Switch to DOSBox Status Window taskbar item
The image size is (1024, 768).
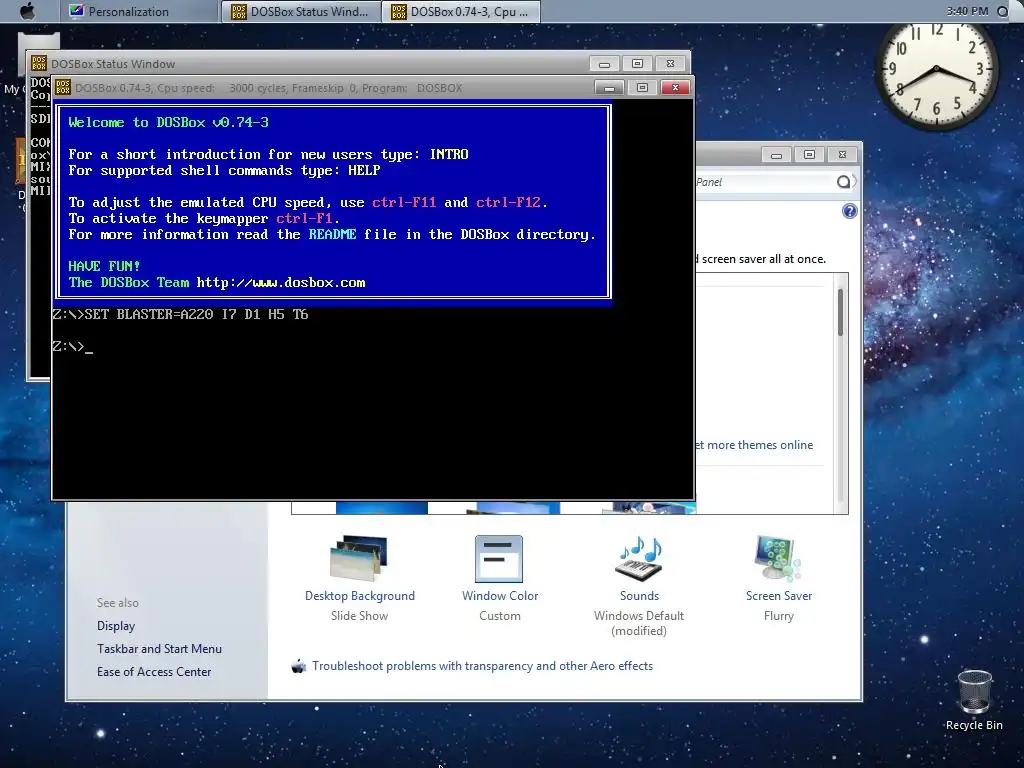tap(301, 12)
